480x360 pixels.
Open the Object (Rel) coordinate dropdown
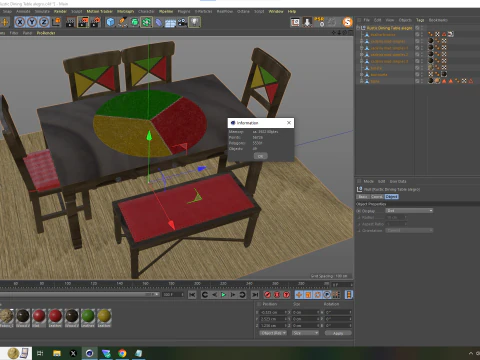coord(273,333)
